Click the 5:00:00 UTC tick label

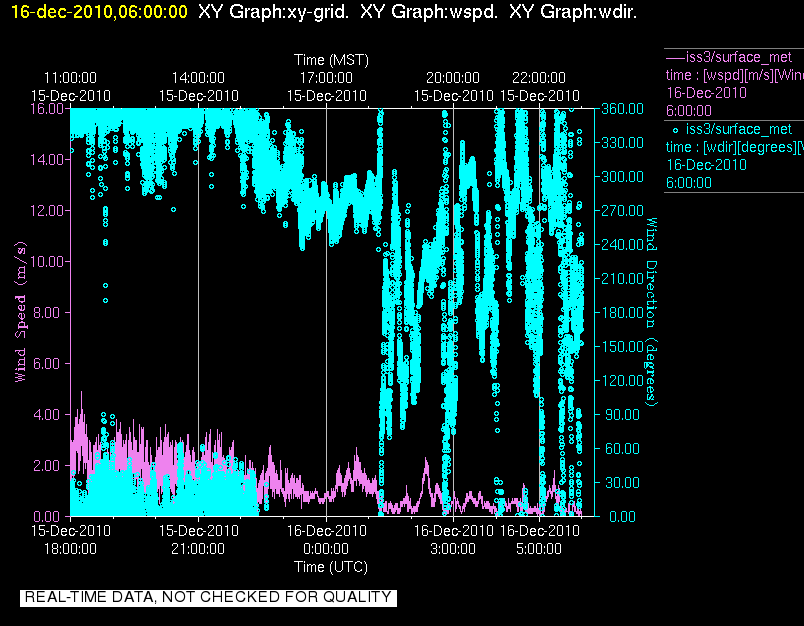click(x=539, y=549)
